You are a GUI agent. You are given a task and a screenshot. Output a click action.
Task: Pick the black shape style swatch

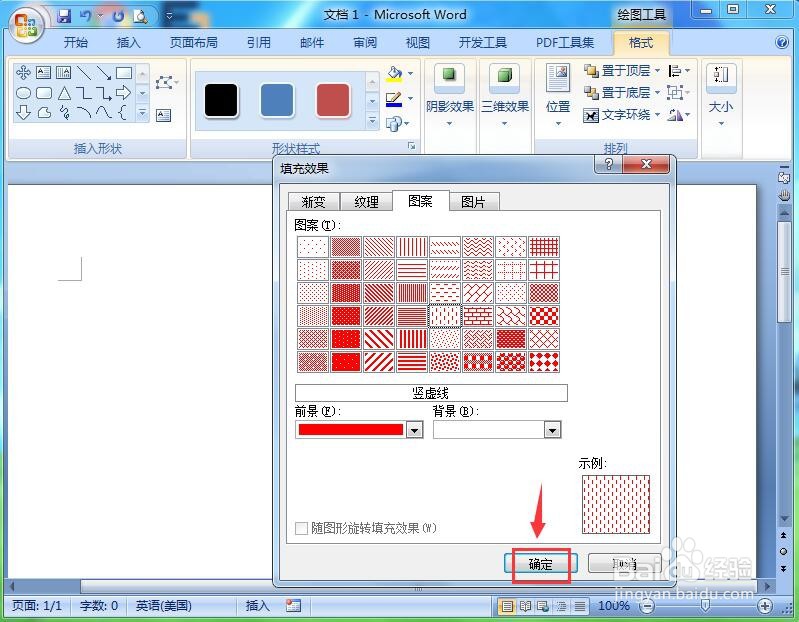tap(221, 100)
